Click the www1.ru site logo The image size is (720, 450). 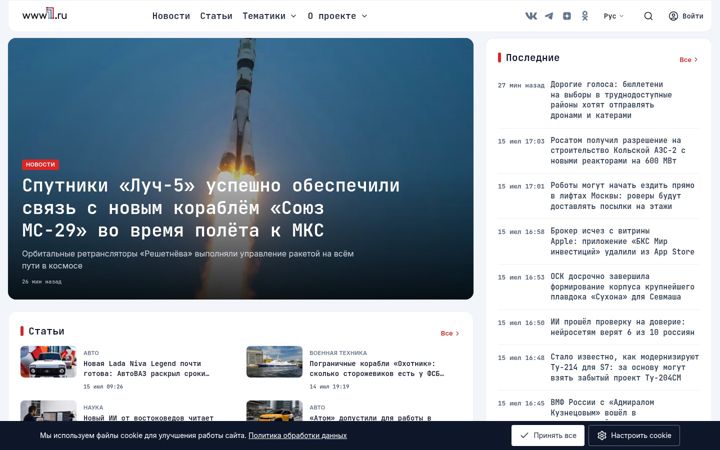(45, 14)
